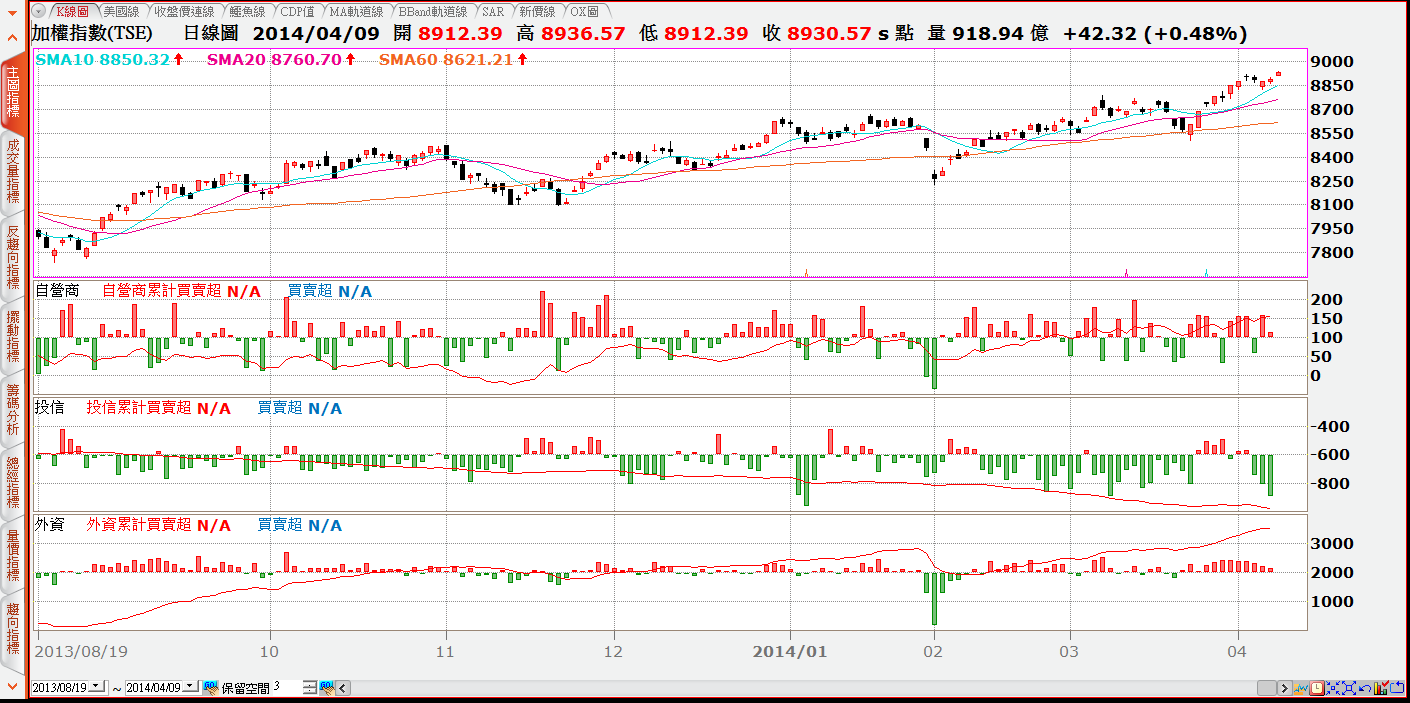Click the 2014/01 label on the time axis
The width and height of the screenshot is (1410, 703).
[x=790, y=651]
